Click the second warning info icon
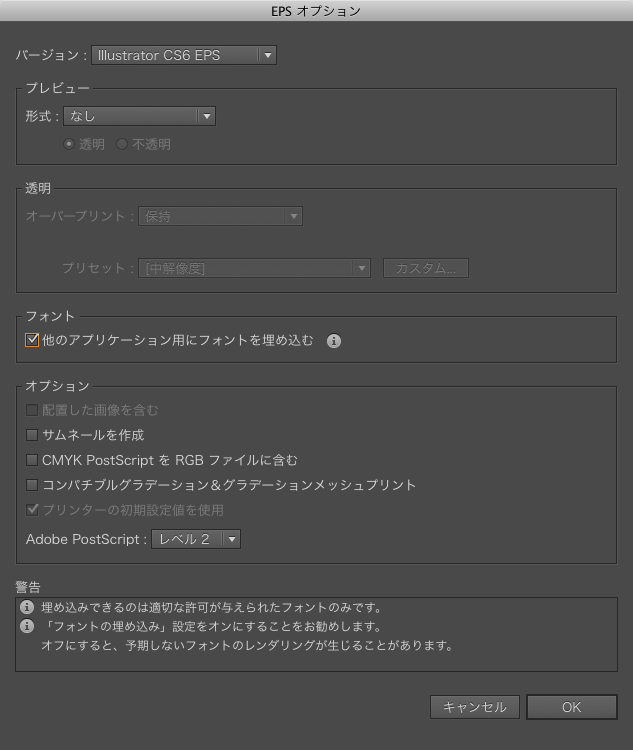Image resolution: width=633 pixels, height=750 pixels. (27, 626)
